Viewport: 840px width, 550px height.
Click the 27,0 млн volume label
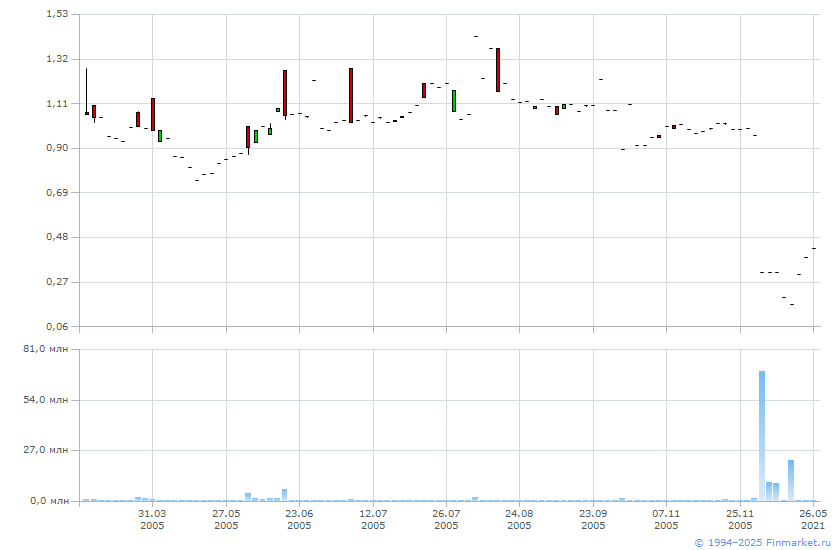click(x=46, y=450)
